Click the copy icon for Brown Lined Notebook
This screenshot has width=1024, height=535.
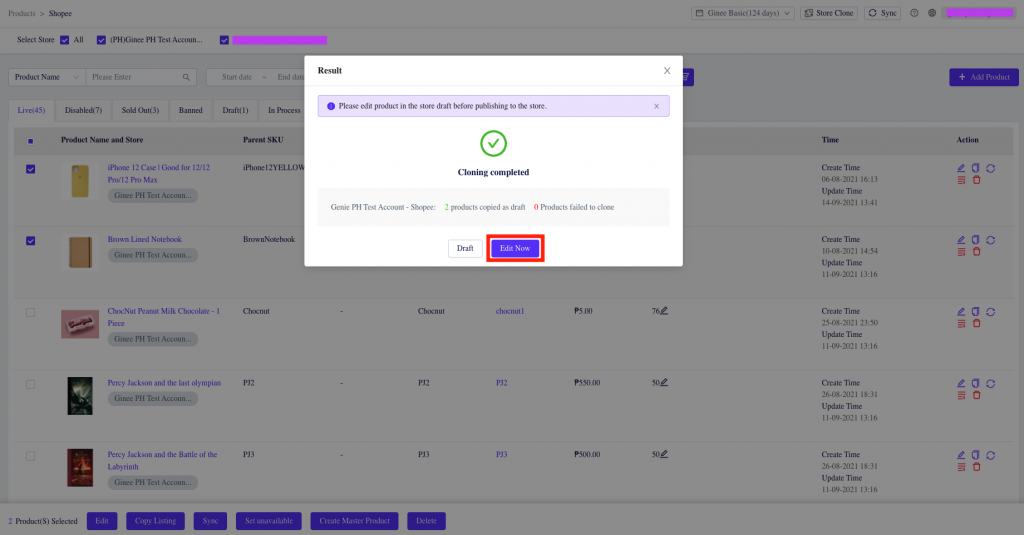click(x=975, y=240)
